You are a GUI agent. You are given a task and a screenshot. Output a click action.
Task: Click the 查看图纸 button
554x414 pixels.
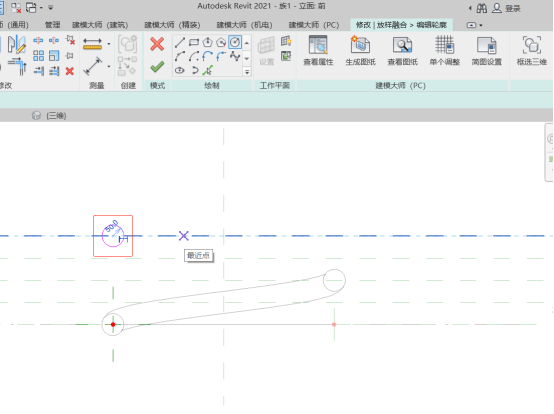[x=402, y=51]
